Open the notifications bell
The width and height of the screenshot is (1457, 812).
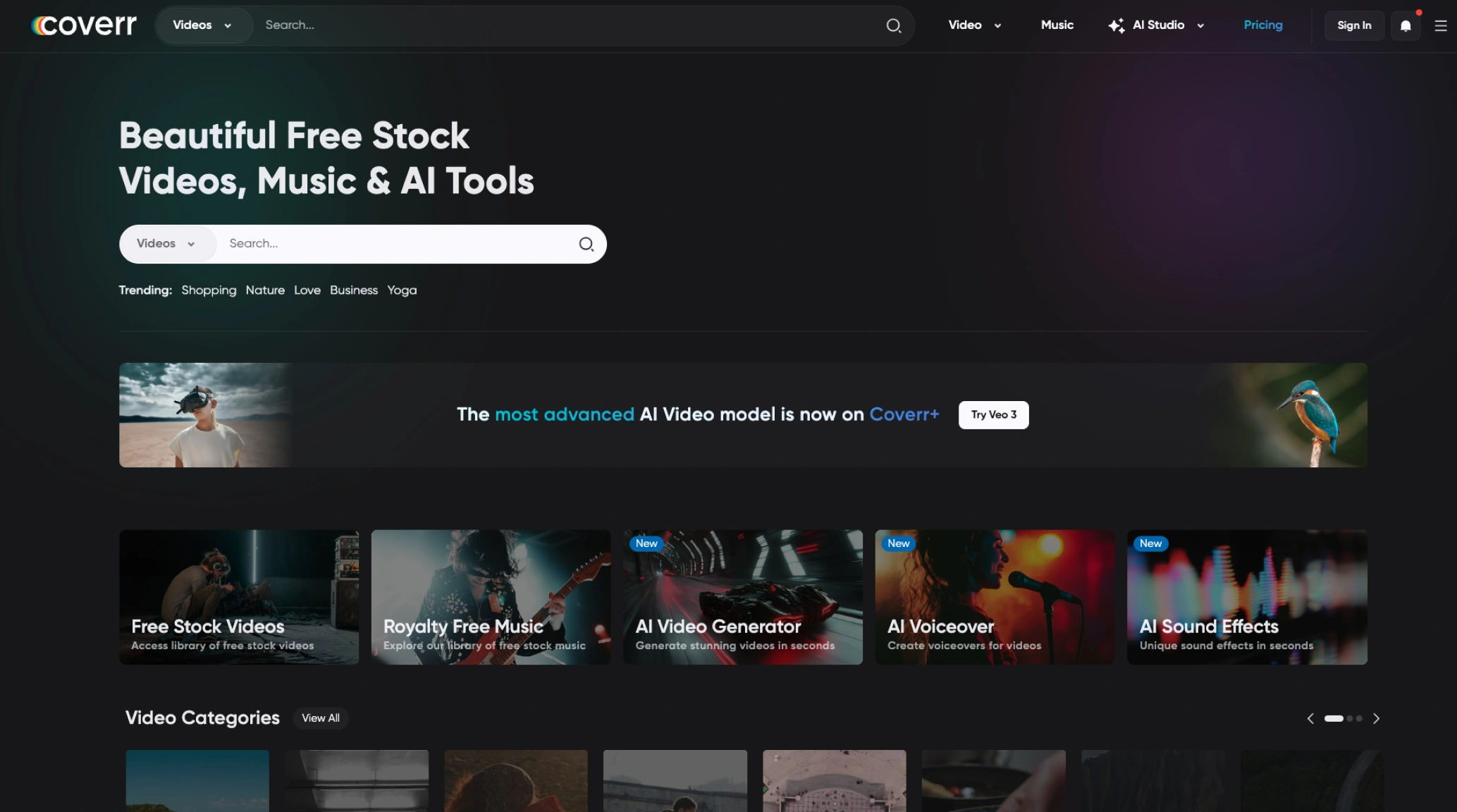pos(1406,26)
